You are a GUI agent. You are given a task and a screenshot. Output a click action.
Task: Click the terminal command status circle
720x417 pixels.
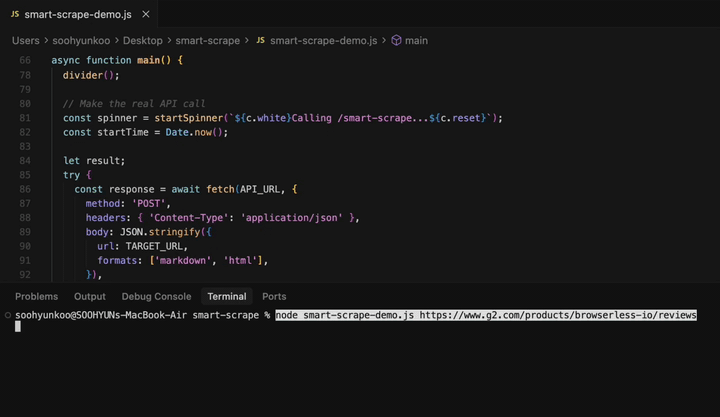8,315
